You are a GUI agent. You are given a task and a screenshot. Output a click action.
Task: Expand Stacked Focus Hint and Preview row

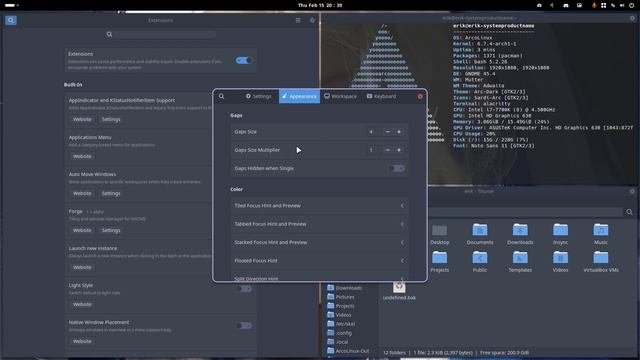point(319,242)
